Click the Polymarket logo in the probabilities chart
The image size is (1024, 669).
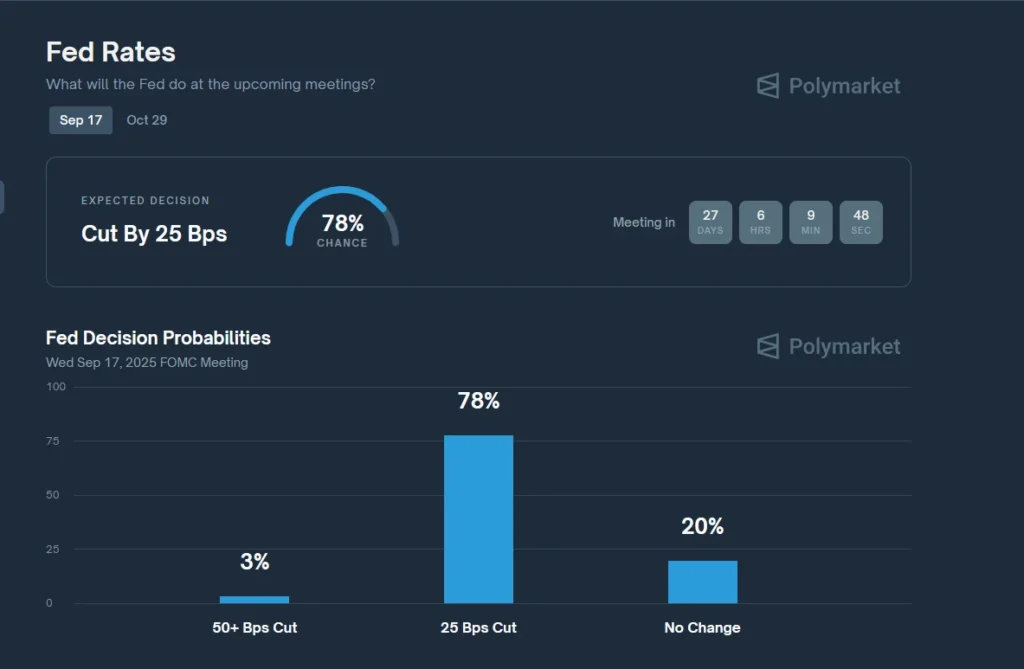(828, 347)
